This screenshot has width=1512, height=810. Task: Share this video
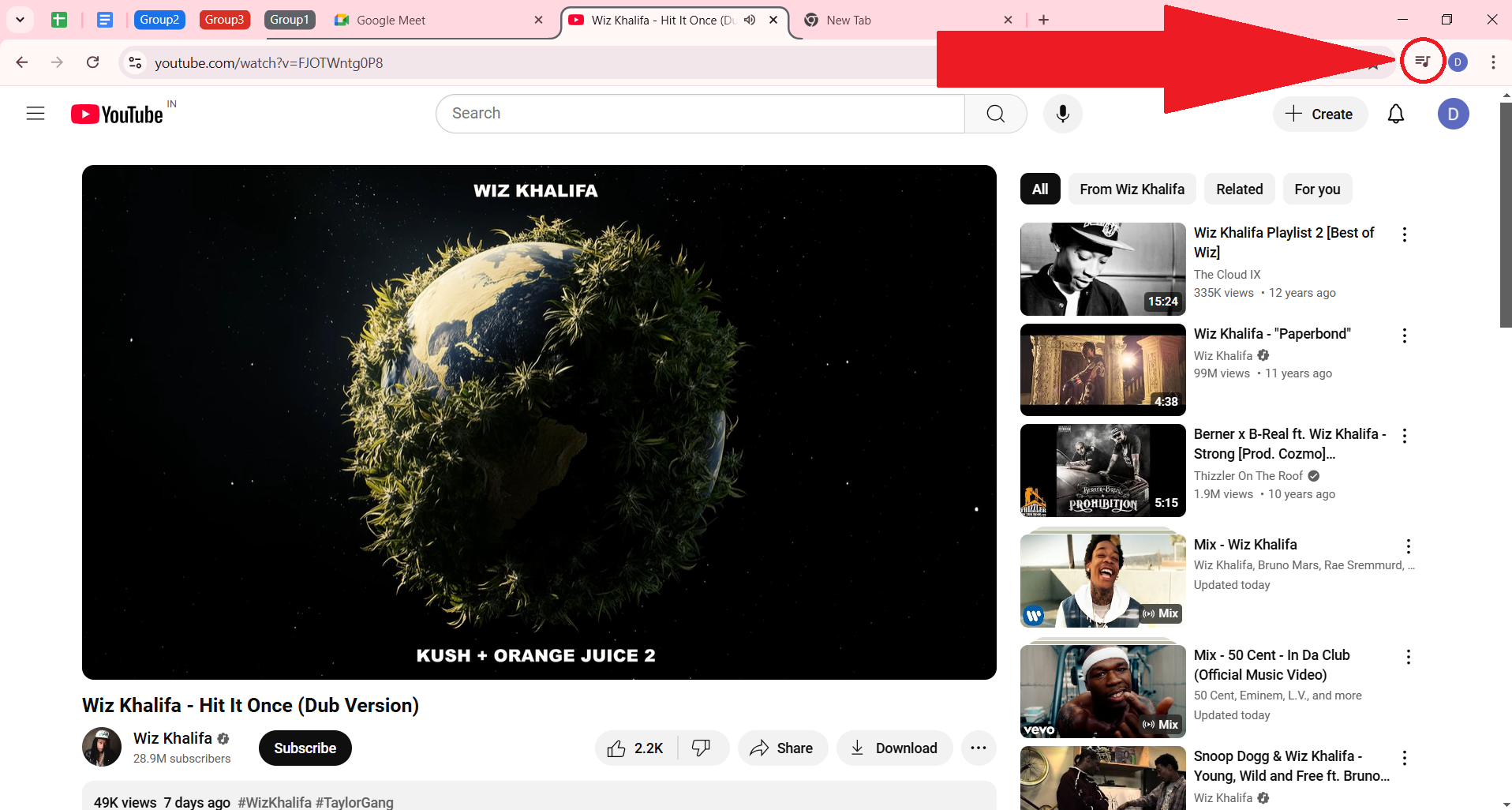782,748
